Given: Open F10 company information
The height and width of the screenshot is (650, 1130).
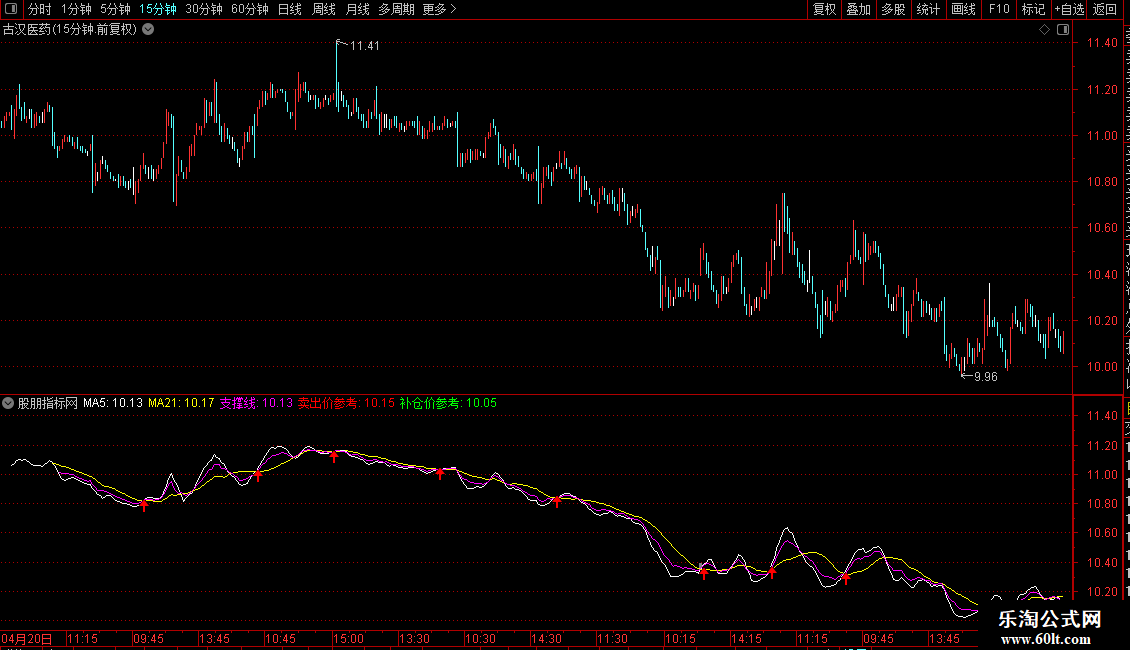Looking at the screenshot, I should [999, 9].
